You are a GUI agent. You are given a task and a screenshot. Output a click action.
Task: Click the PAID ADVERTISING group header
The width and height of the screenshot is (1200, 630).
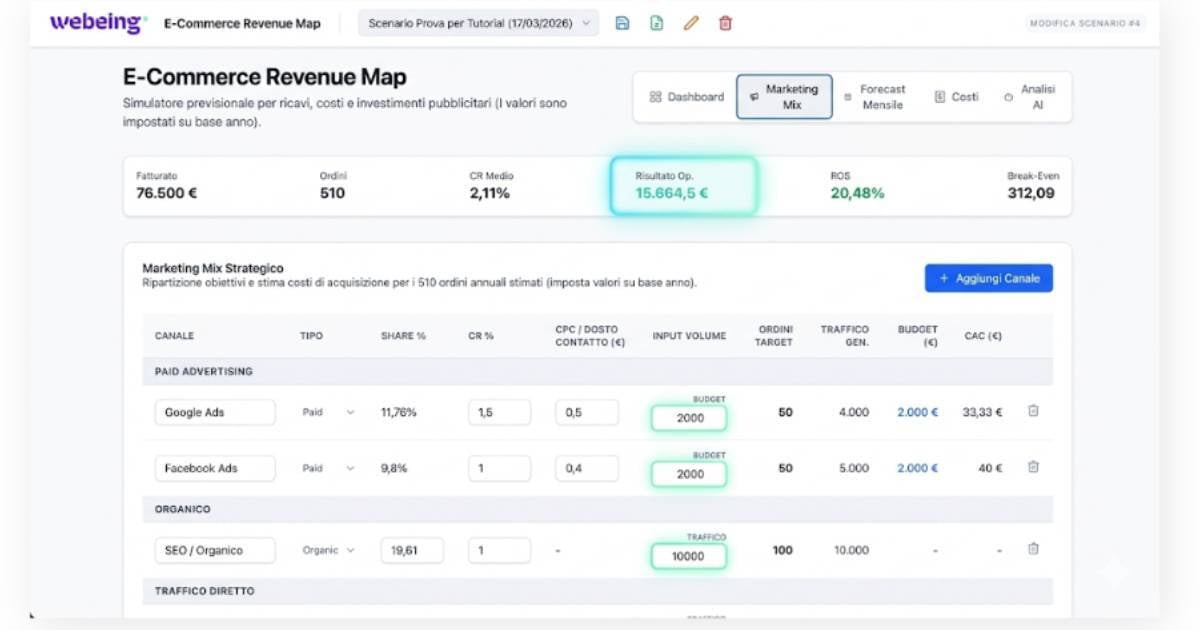598,371
